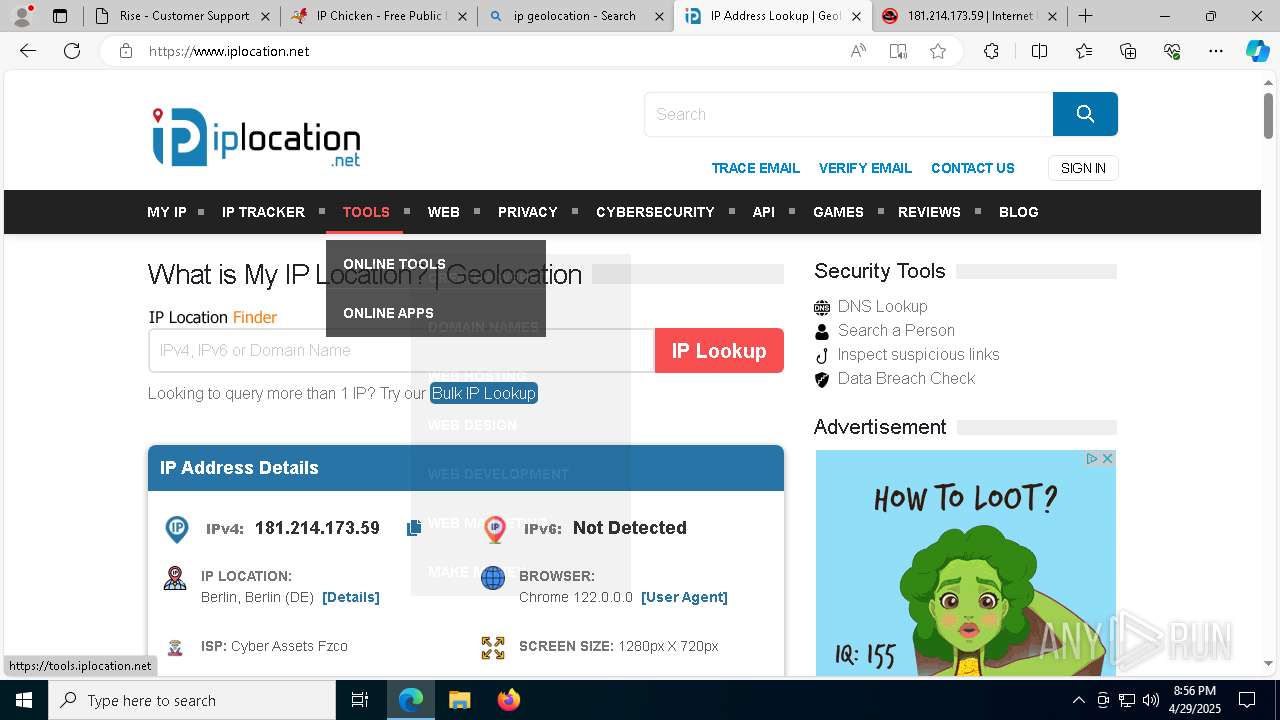
Task: Open REVIEWS menu item
Action: point(929,212)
